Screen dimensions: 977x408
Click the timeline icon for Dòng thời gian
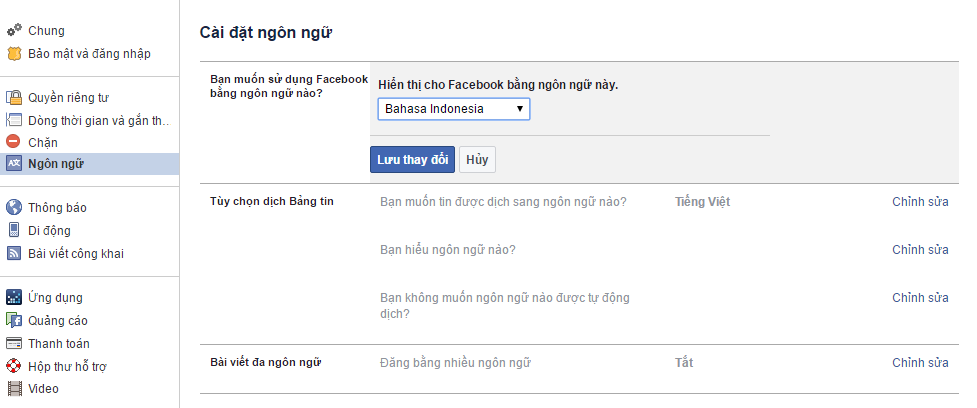click(14, 120)
